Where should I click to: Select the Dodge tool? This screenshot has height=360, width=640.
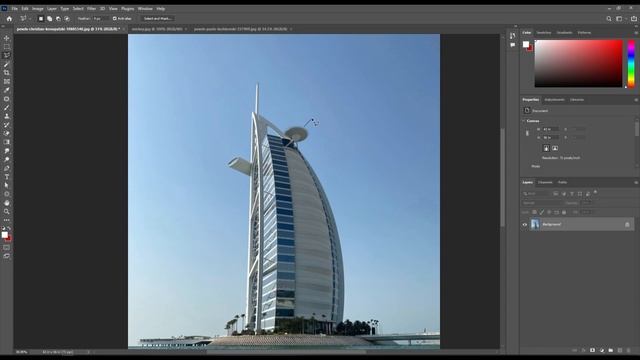[x=7, y=160]
